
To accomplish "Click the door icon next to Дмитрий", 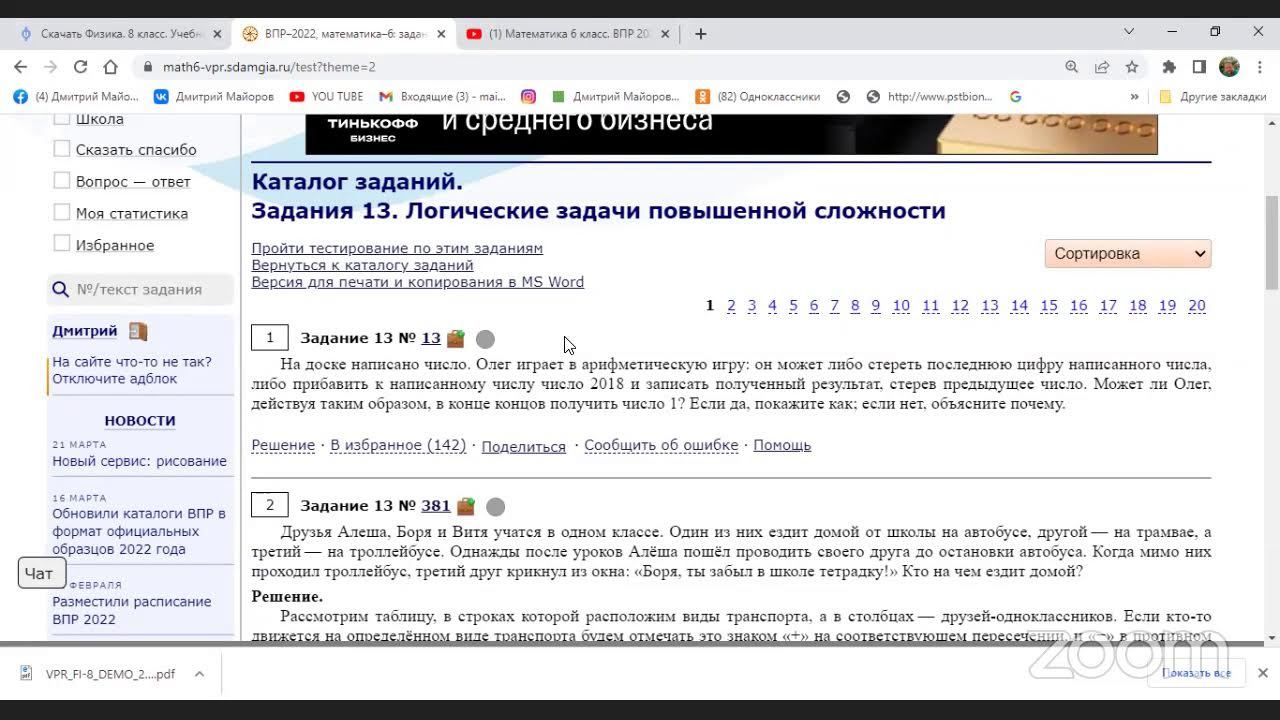I will [x=138, y=331].
